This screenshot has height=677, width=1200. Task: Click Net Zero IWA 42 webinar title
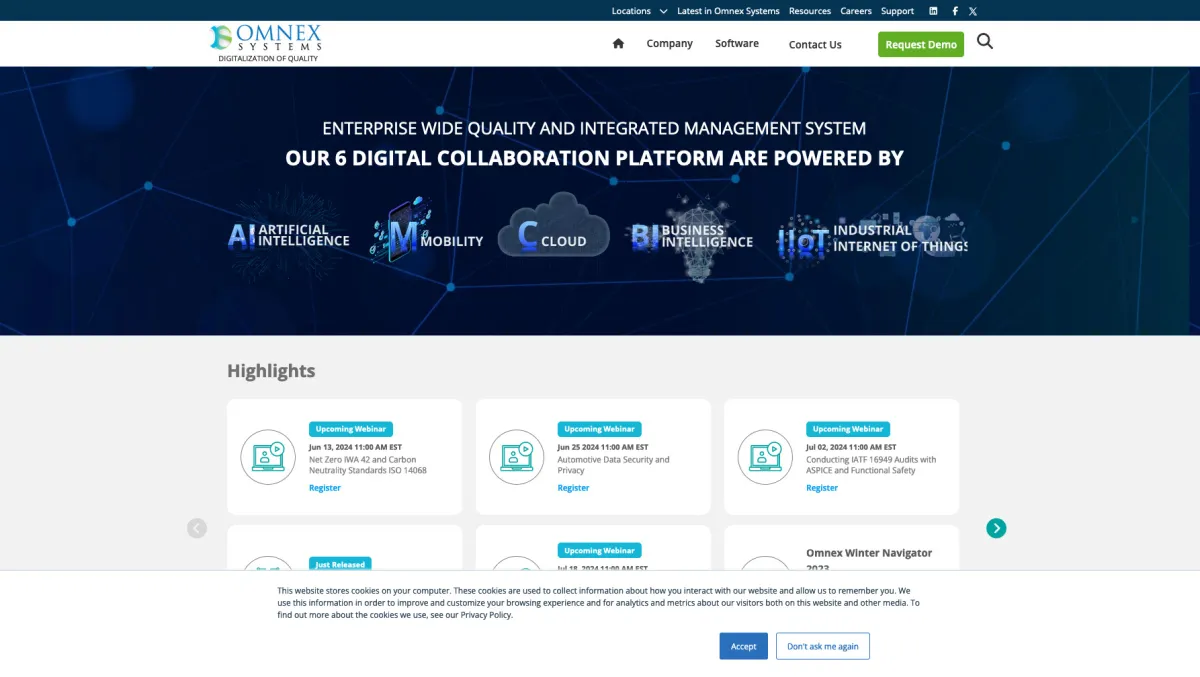click(368, 465)
